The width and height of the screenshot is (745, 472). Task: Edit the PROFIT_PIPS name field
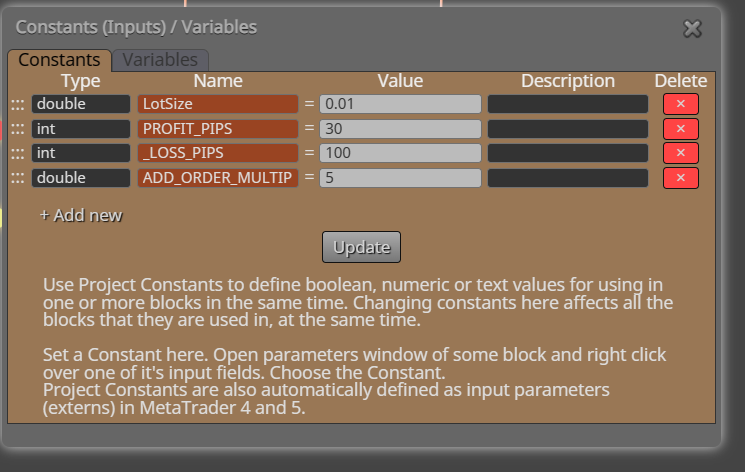pyautogui.click(x=218, y=129)
